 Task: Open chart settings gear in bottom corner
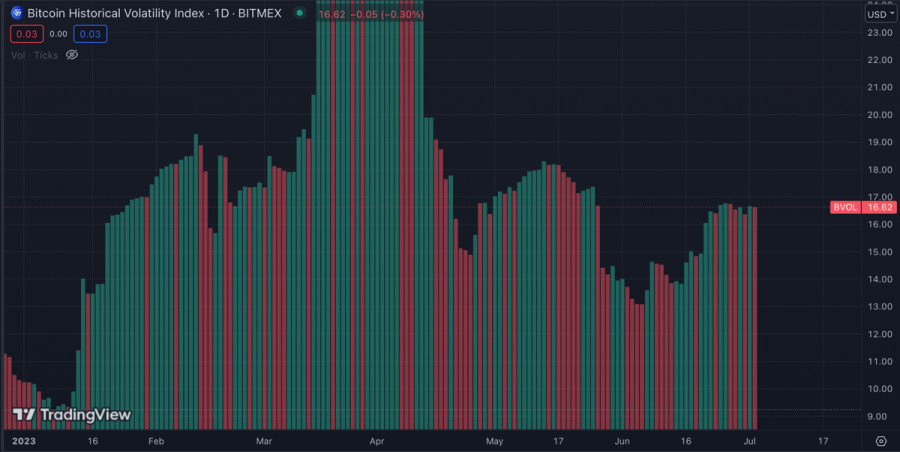880,440
